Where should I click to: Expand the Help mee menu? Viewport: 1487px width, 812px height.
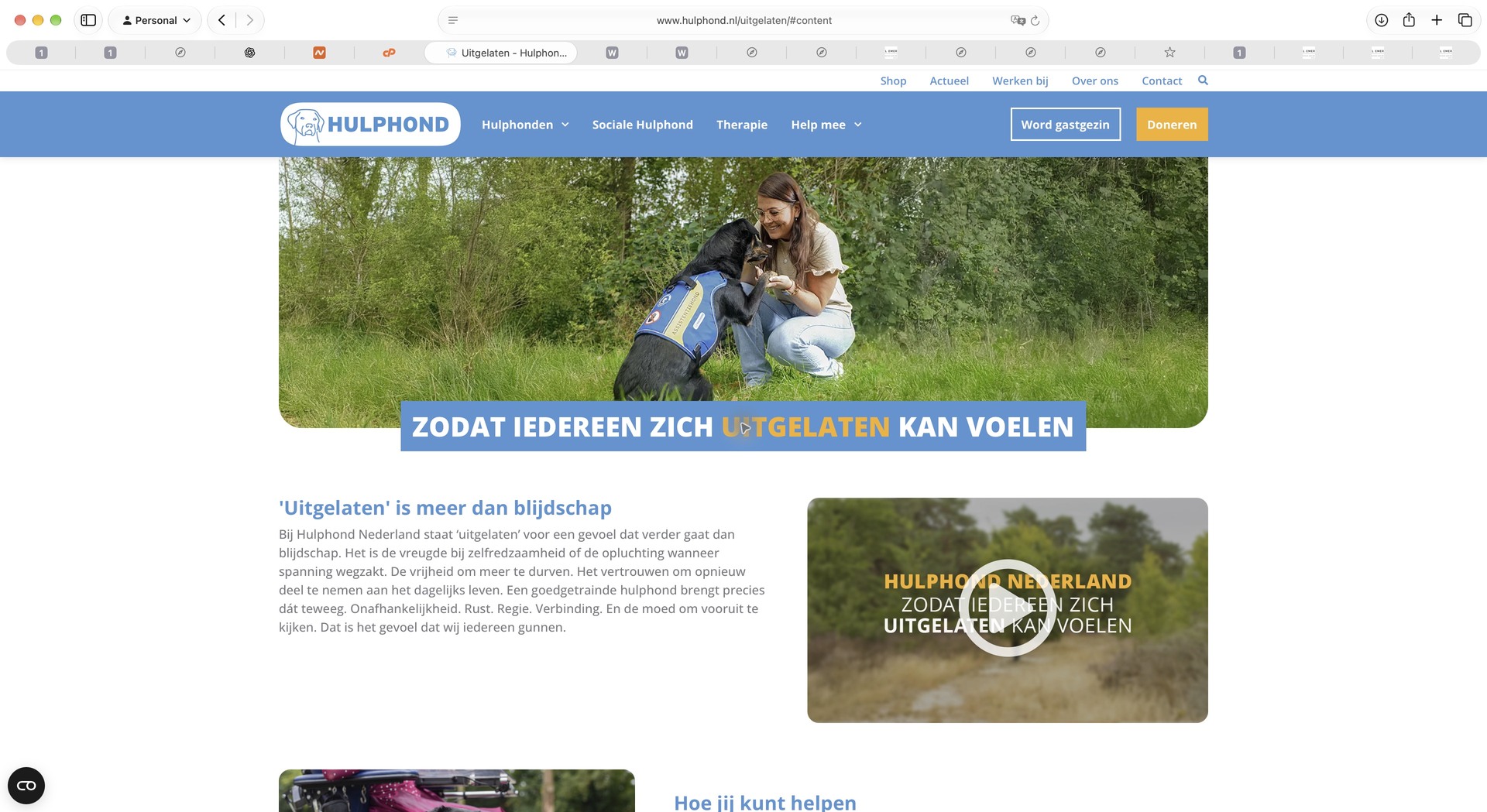click(x=826, y=125)
